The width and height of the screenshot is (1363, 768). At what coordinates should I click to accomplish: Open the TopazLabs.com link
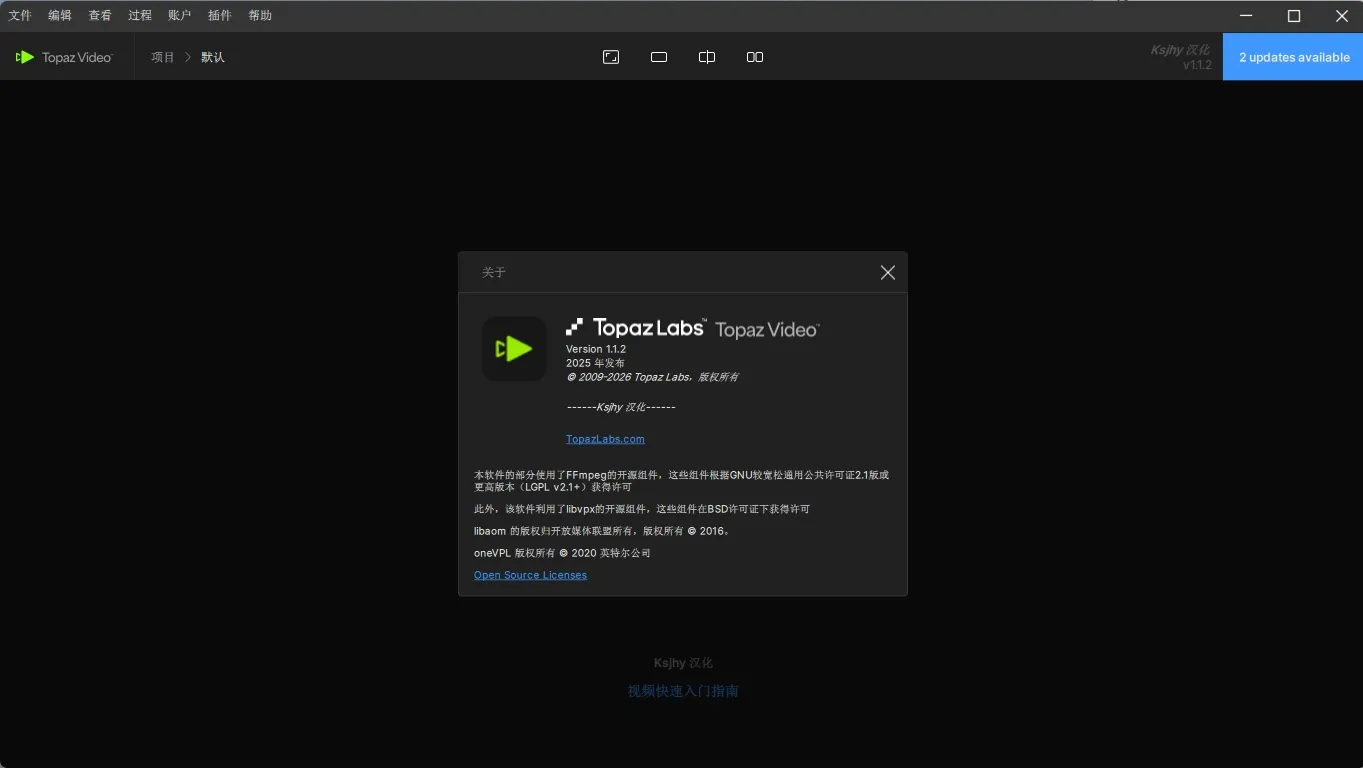pos(604,438)
